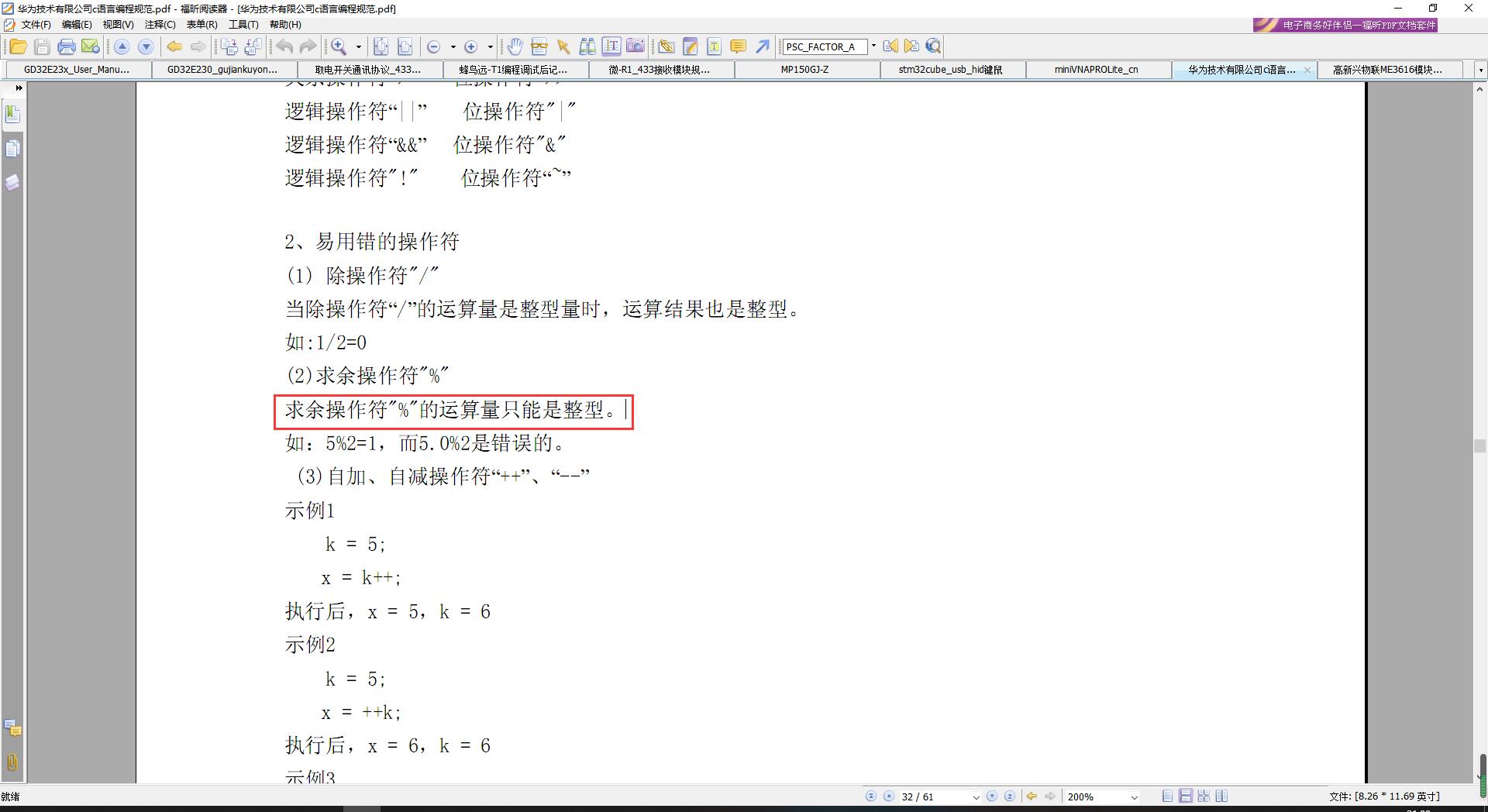Go to the last page of the document
The image size is (1488, 812).
click(1010, 797)
